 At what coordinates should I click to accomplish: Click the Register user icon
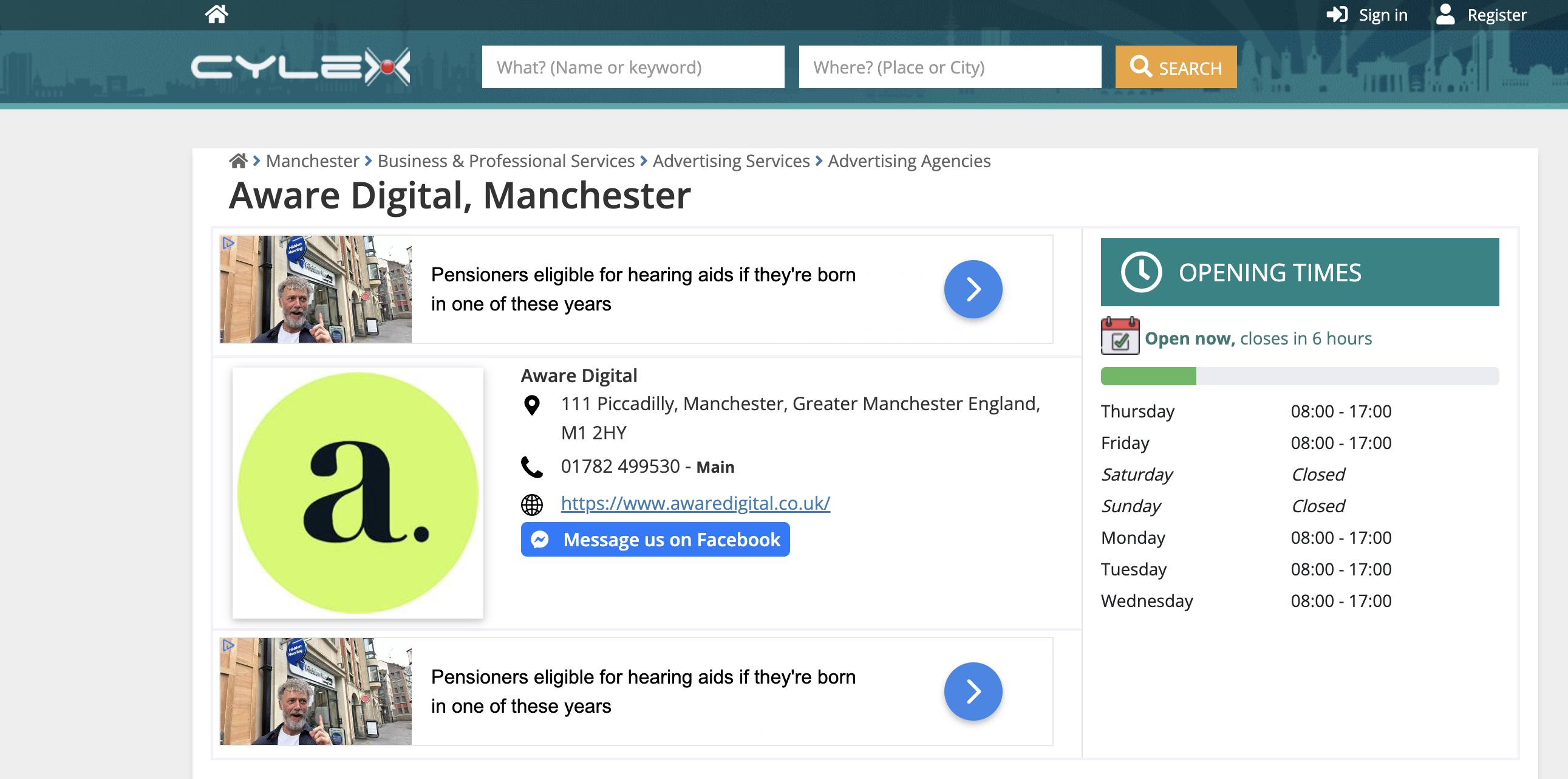pyautogui.click(x=1445, y=14)
